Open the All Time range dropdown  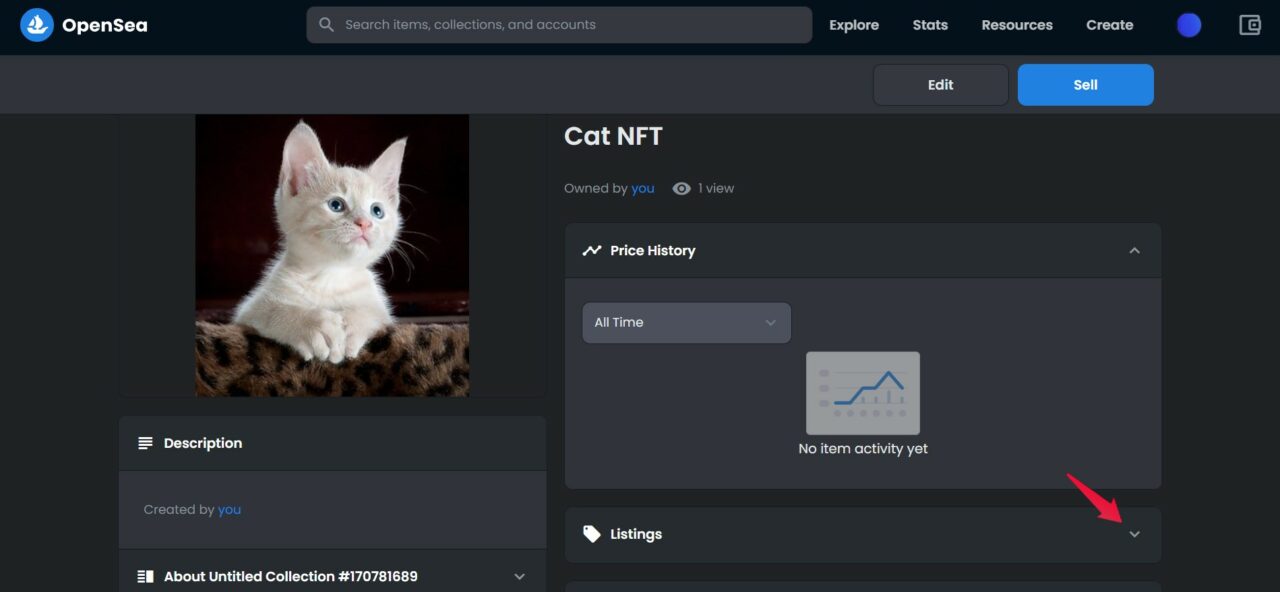point(686,323)
